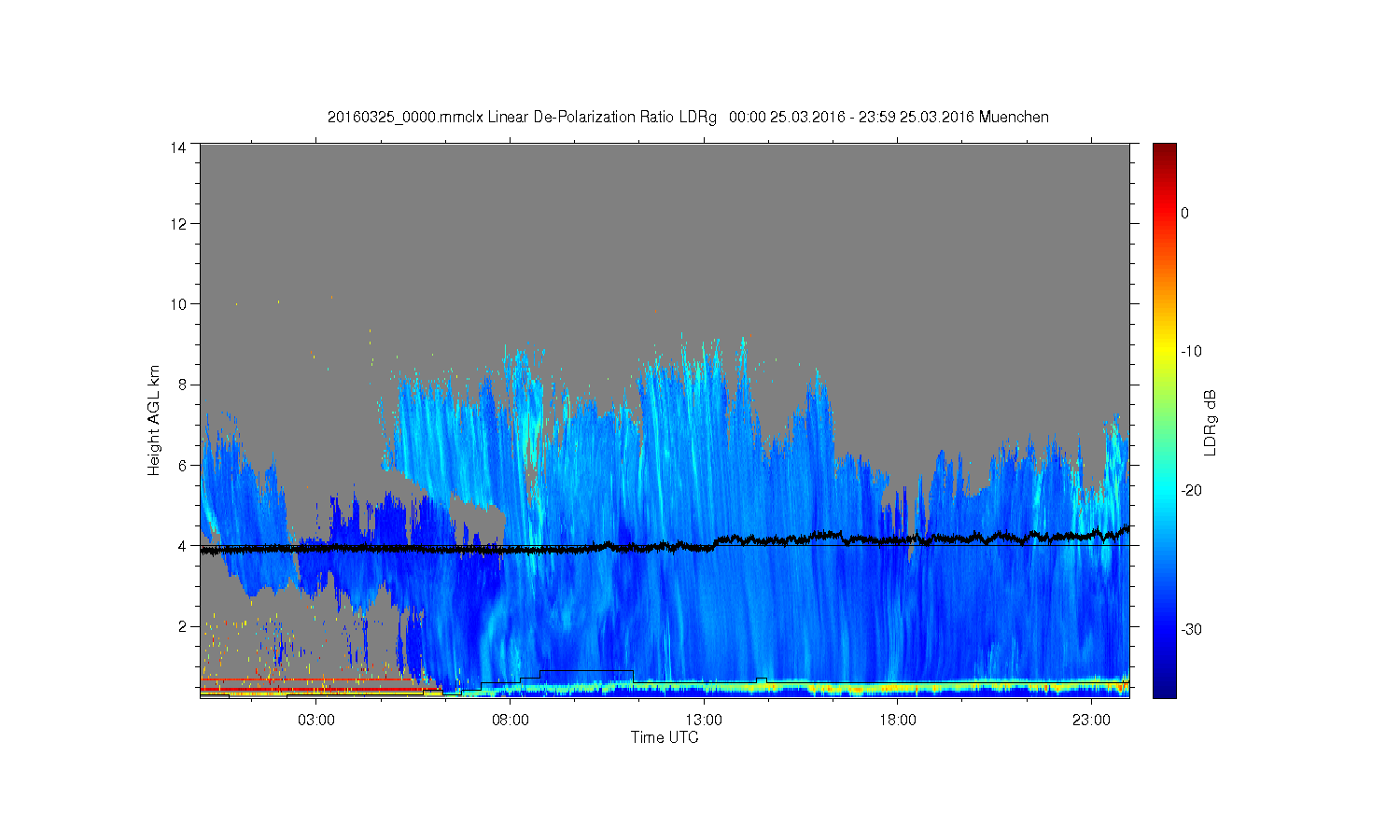Click the yellow band of the colorbar
Viewport: 1400px width, 840px height.
[1164, 352]
